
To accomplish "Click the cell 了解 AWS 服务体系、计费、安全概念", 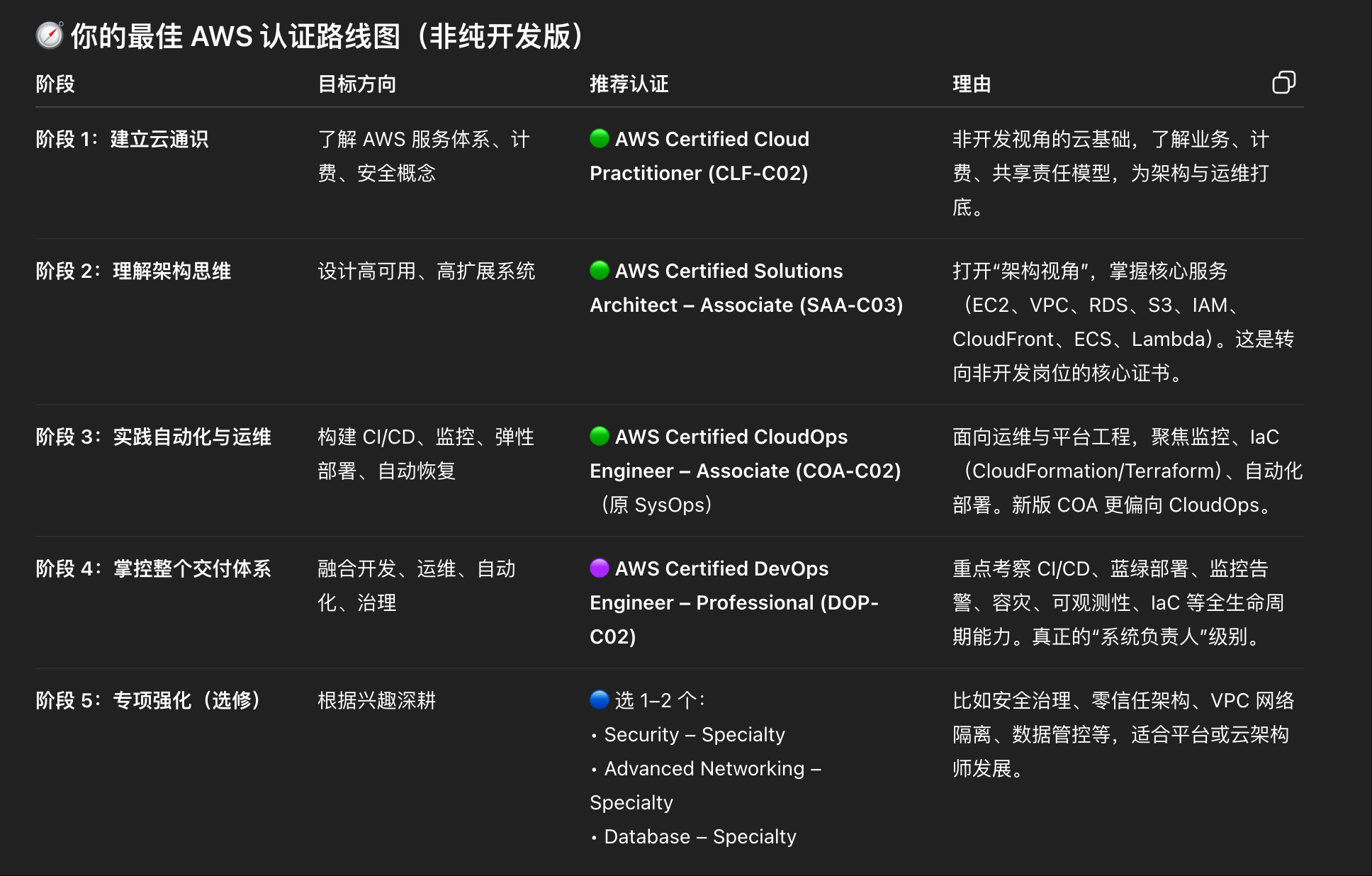I will pyautogui.click(x=424, y=156).
